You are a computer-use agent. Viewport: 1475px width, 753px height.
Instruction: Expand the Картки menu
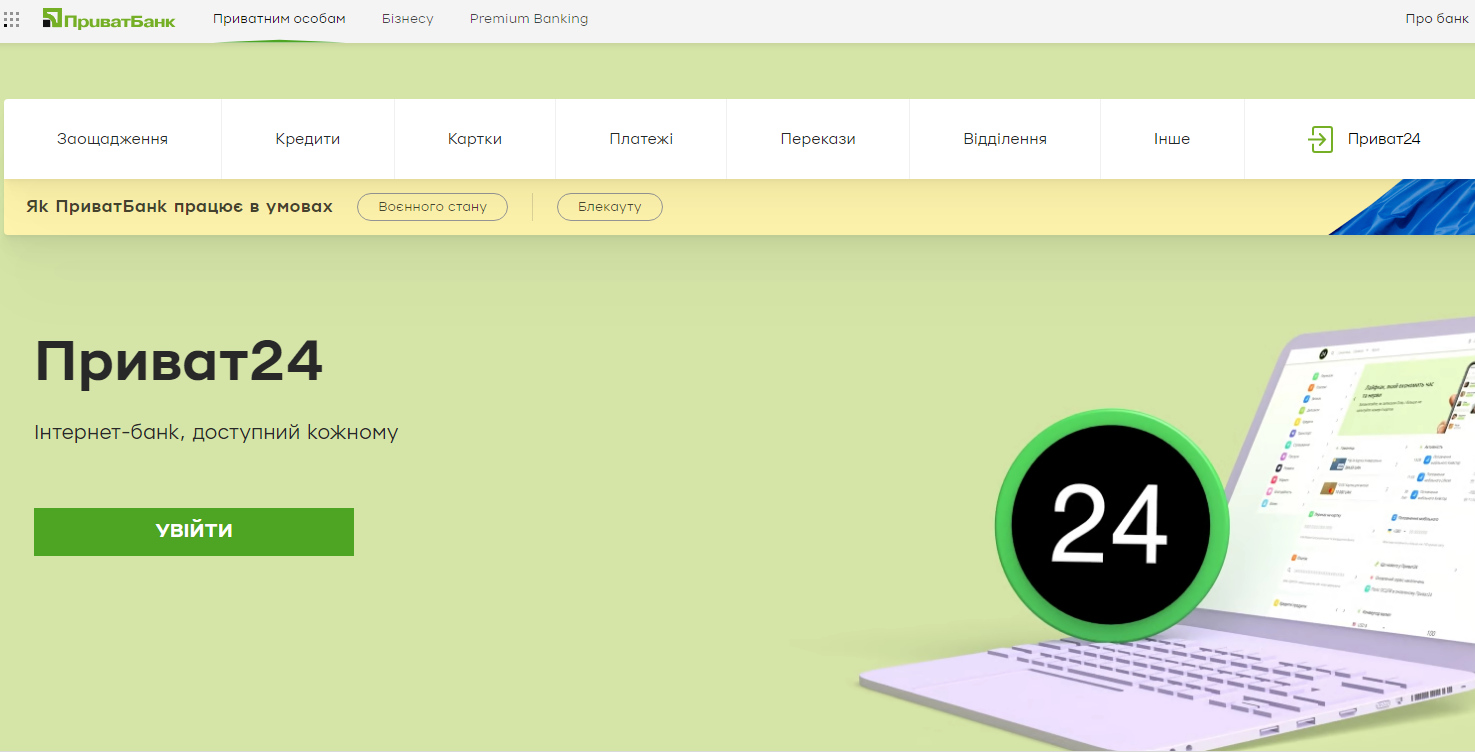[x=475, y=139]
